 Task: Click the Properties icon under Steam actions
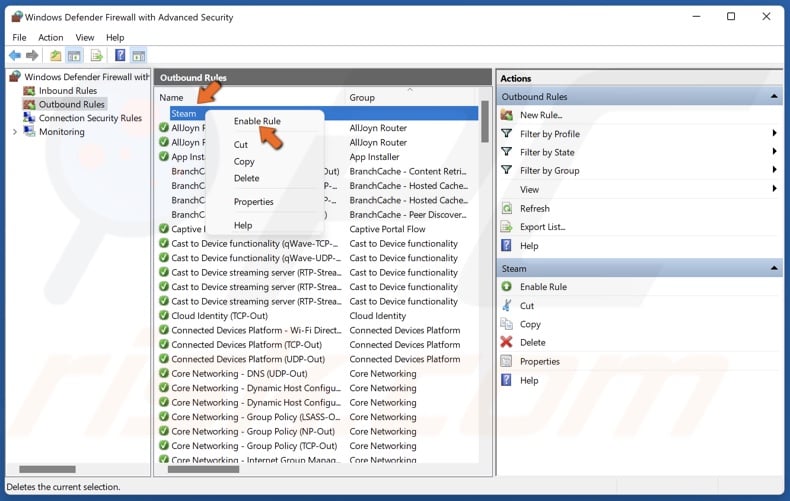[507, 361]
